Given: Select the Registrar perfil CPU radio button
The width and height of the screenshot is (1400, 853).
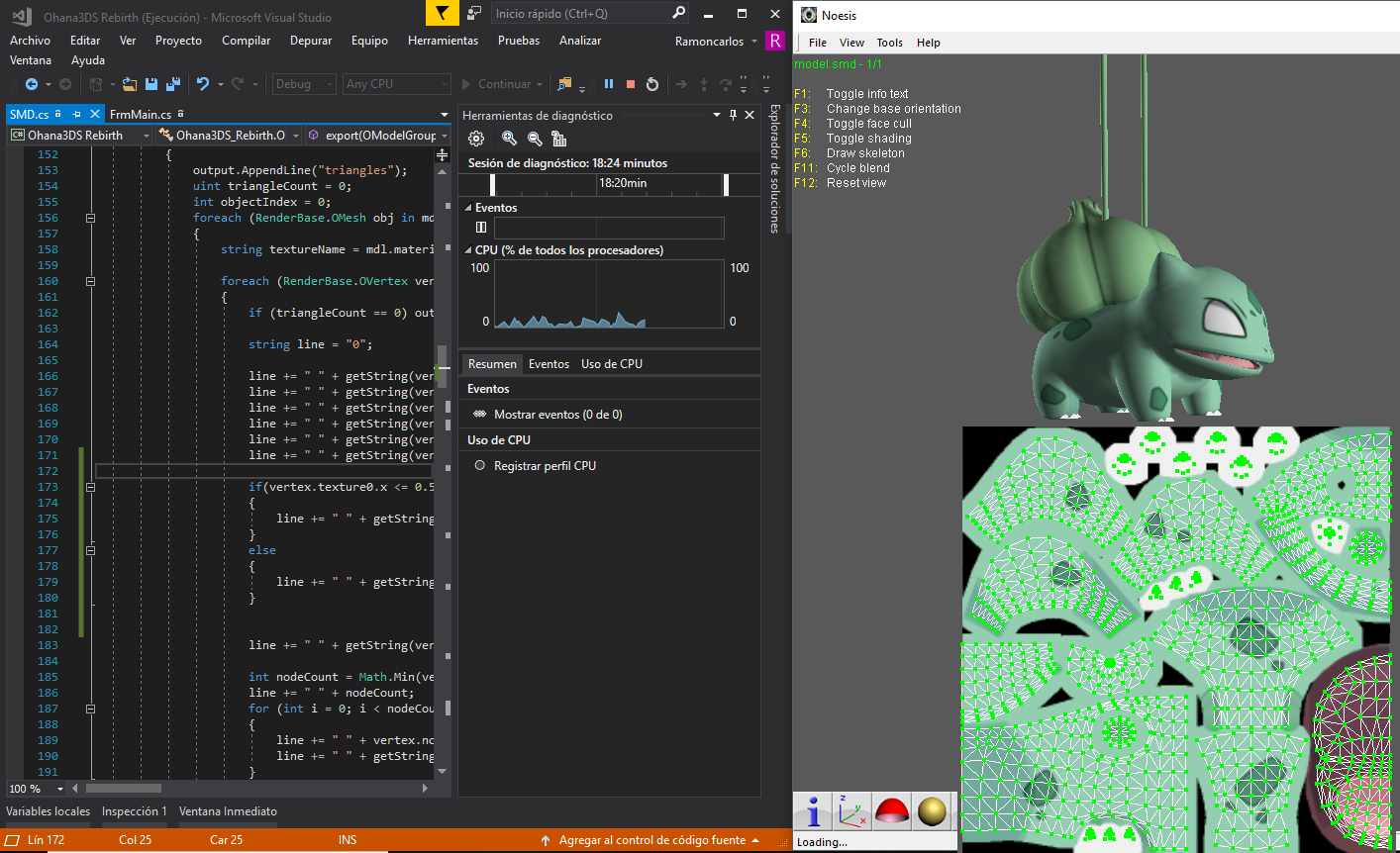Looking at the screenshot, I should (480, 465).
